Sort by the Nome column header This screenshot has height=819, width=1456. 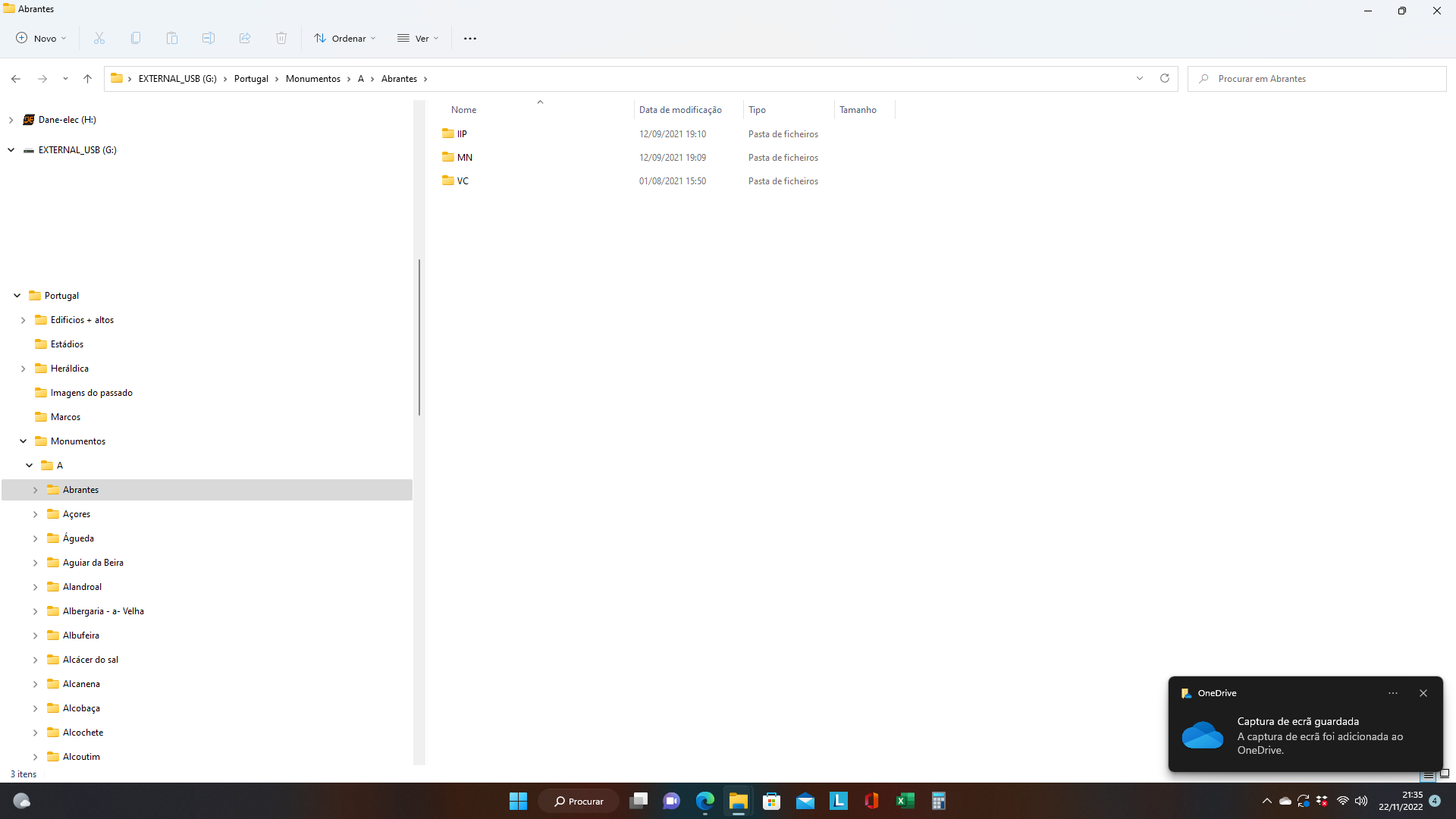click(x=464, y=110)
